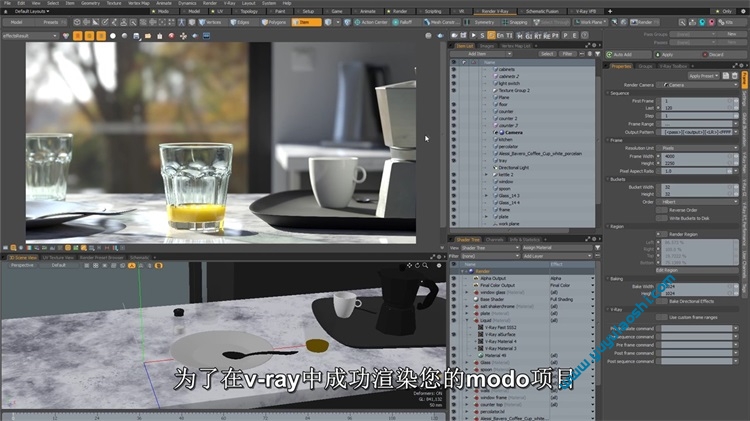This screenshot has height=421, width=750.
Task: Expand the plate material in Shader Tree
Action: [x=467, y=313]
